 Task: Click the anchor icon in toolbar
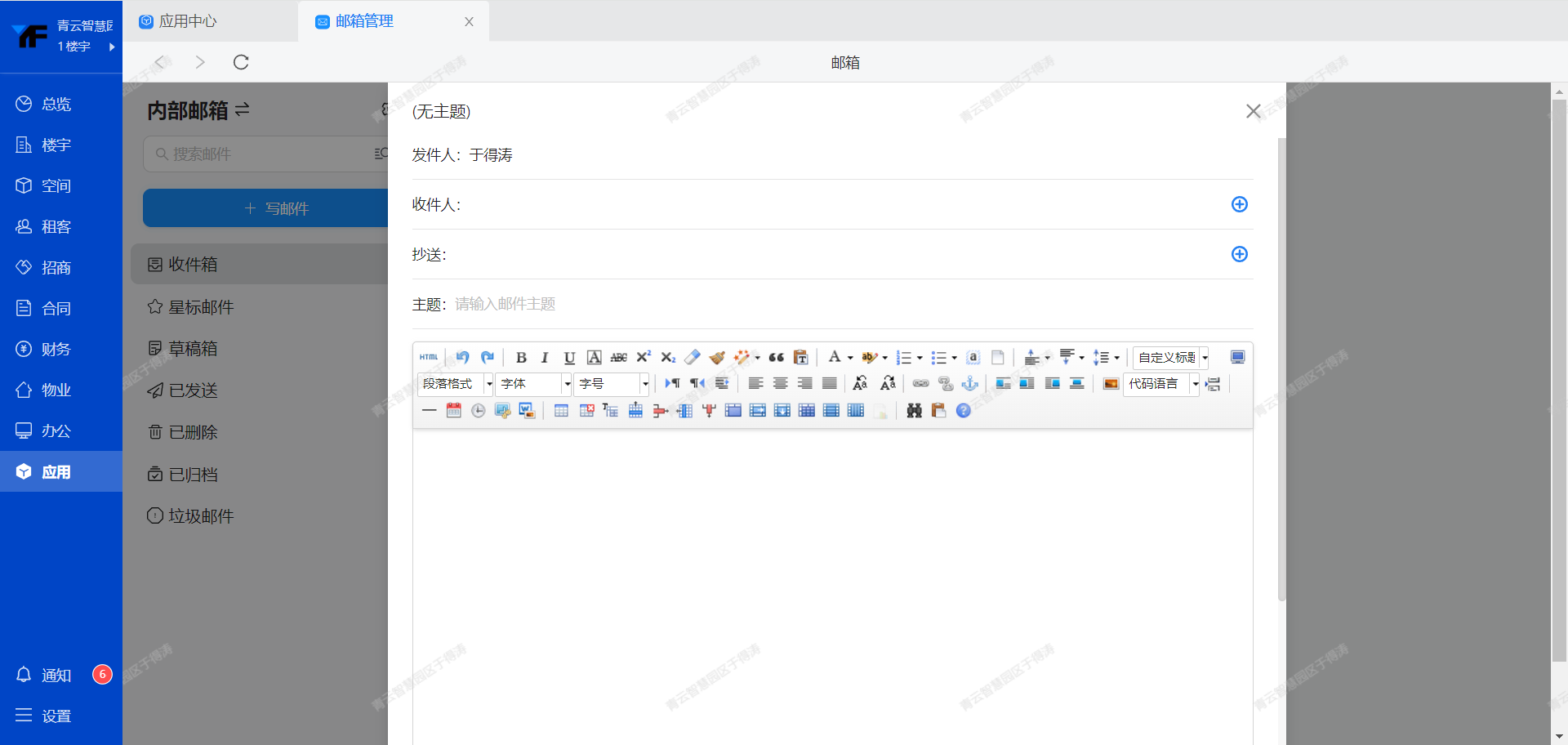pos(970,384)
